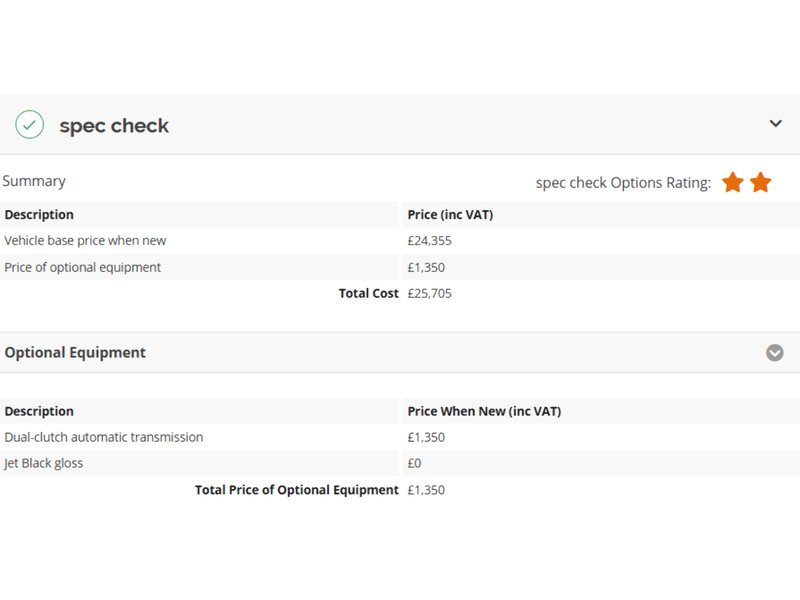The image size is (800, 600).
Task: Collapse the spec check section chevron
Action: coord(775,123)
